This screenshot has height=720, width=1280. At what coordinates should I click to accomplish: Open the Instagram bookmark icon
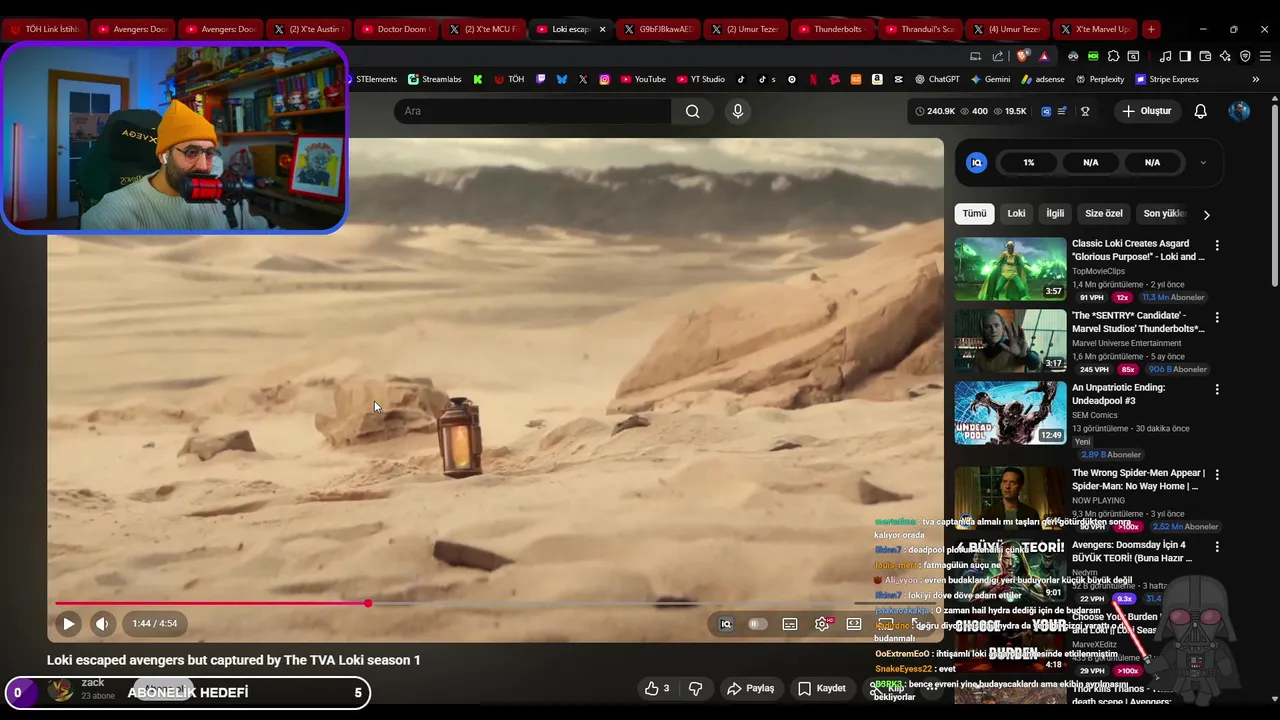click(604, 79)
